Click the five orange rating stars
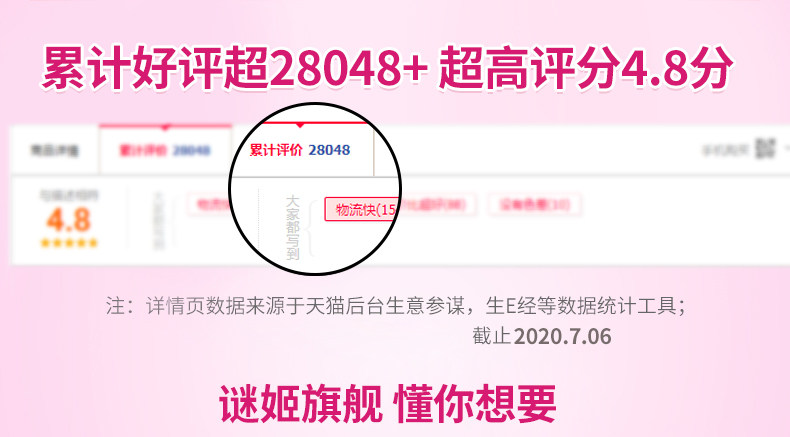The height and width of the screenshot is (437, 790). coord(69,243)
